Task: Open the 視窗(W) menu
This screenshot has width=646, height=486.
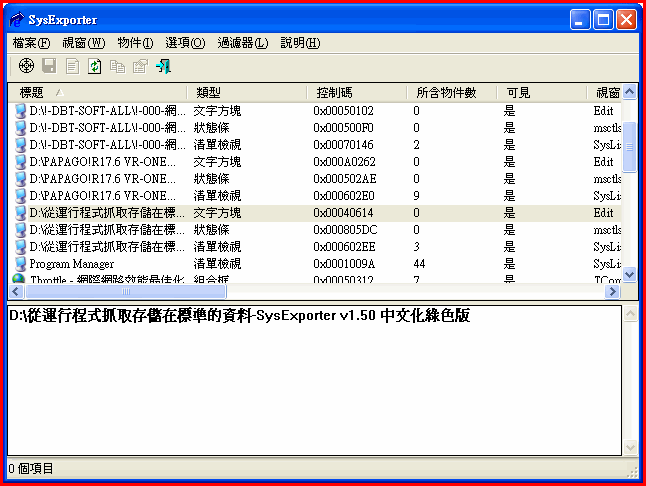Action: click(83, 43)
